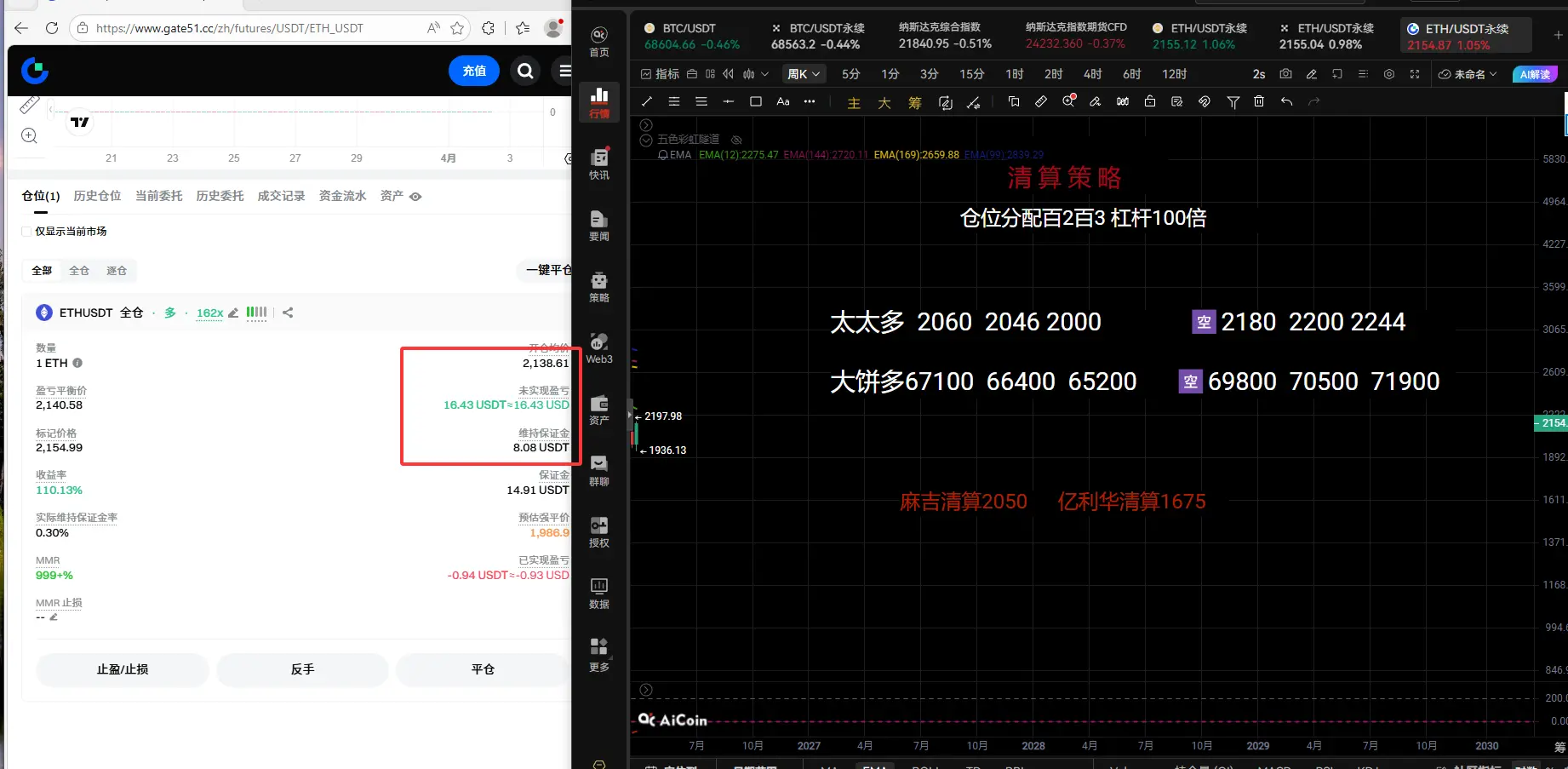Collapse the 五色彩虹隧道 indicator legend
This screenshot has height=769, width=1568.
(646, 140)
